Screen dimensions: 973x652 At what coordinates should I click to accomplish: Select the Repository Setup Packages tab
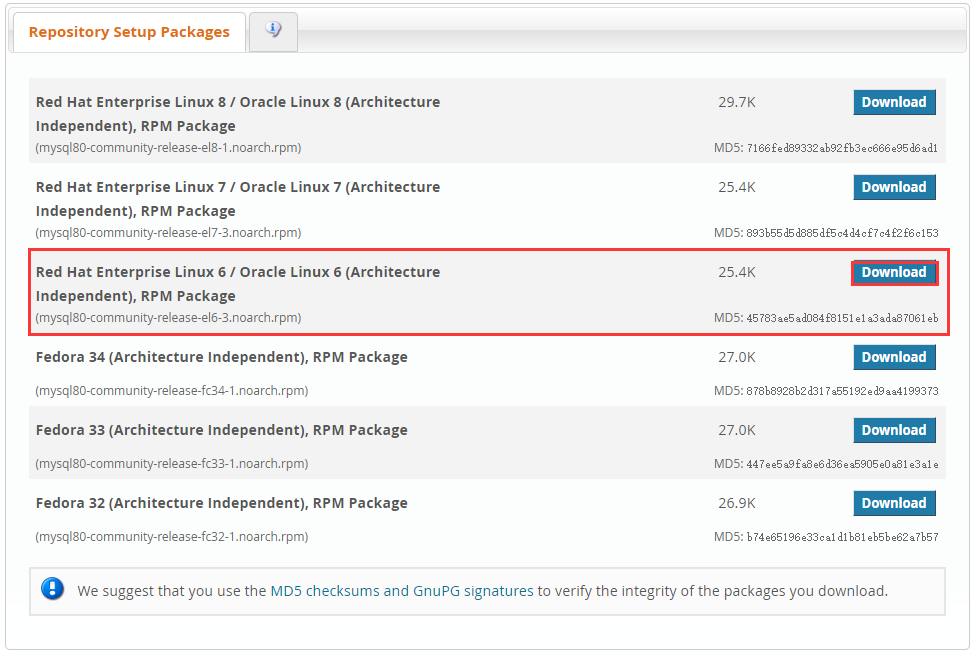[x=129, y=32]
